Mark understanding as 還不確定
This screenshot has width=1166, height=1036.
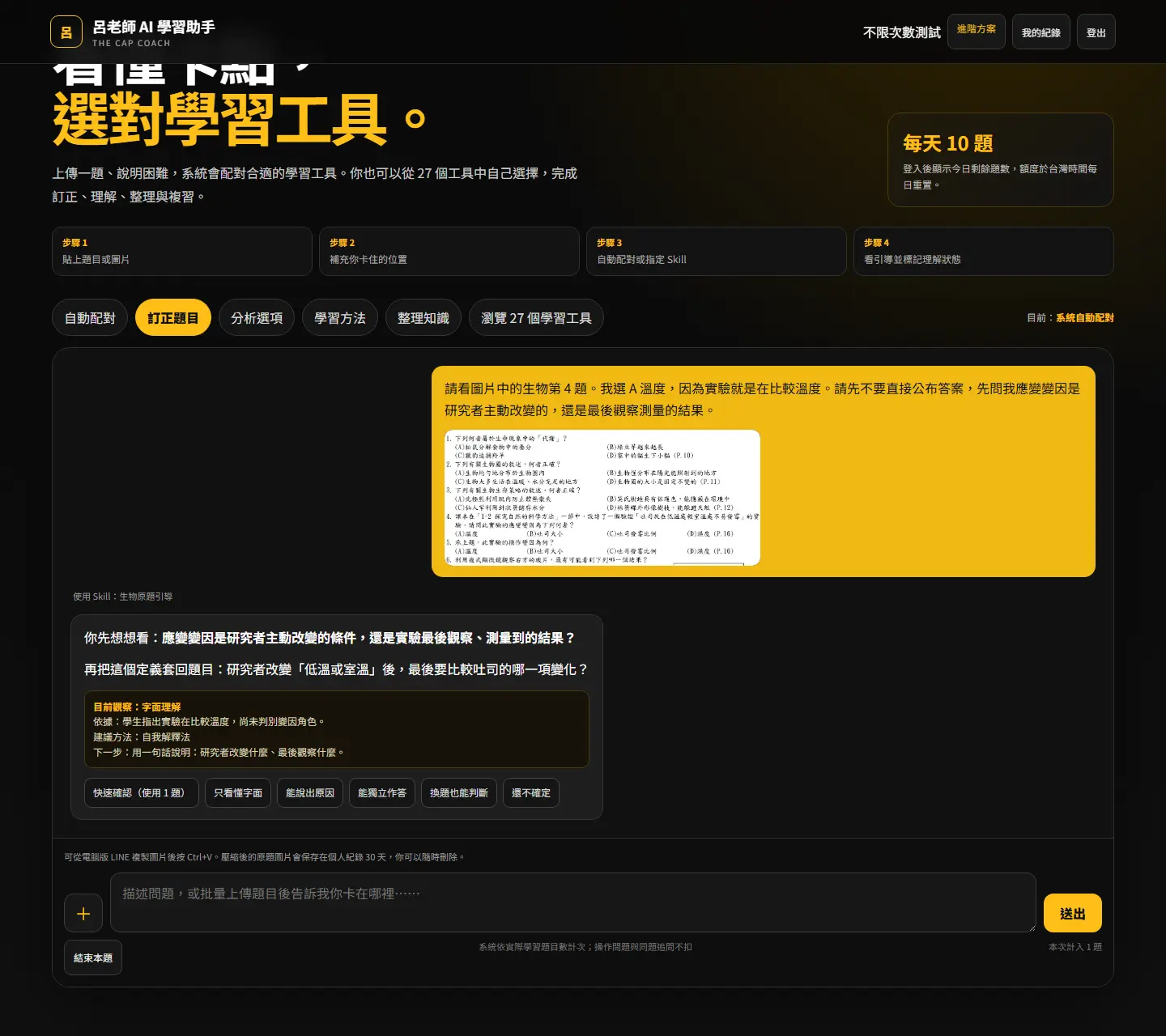click(531, 793)
